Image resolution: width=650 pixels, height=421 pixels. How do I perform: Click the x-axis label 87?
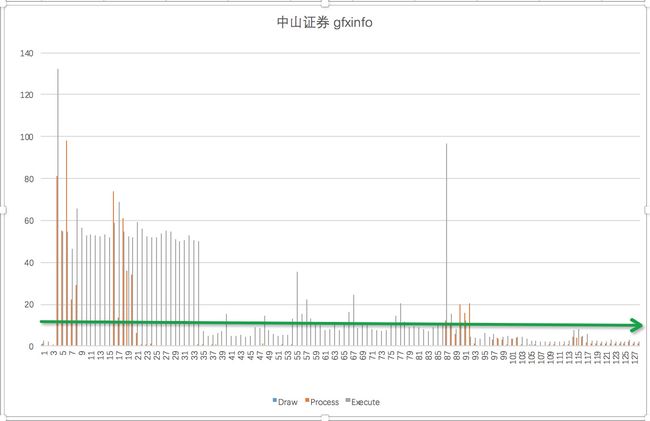(x=448, y=356)
